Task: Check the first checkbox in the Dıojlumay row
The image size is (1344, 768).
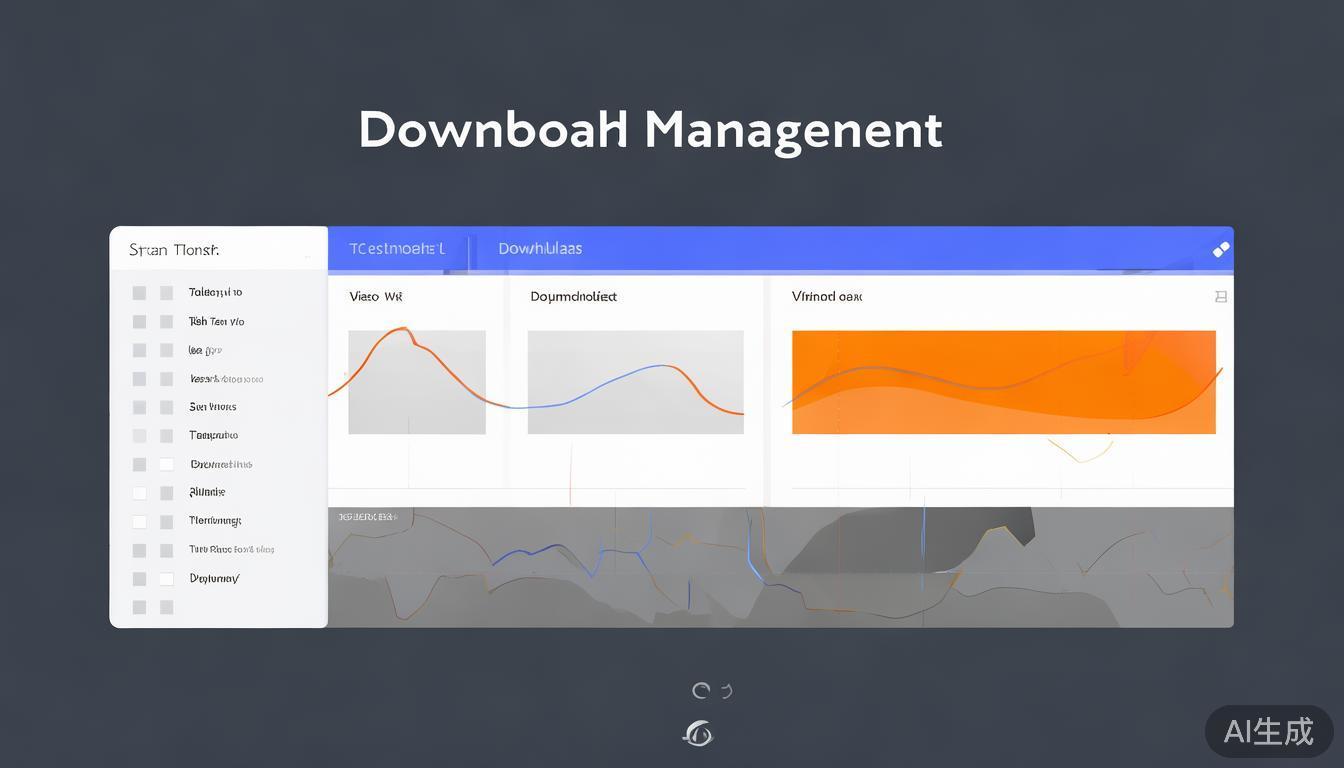Action: [139, 579]
